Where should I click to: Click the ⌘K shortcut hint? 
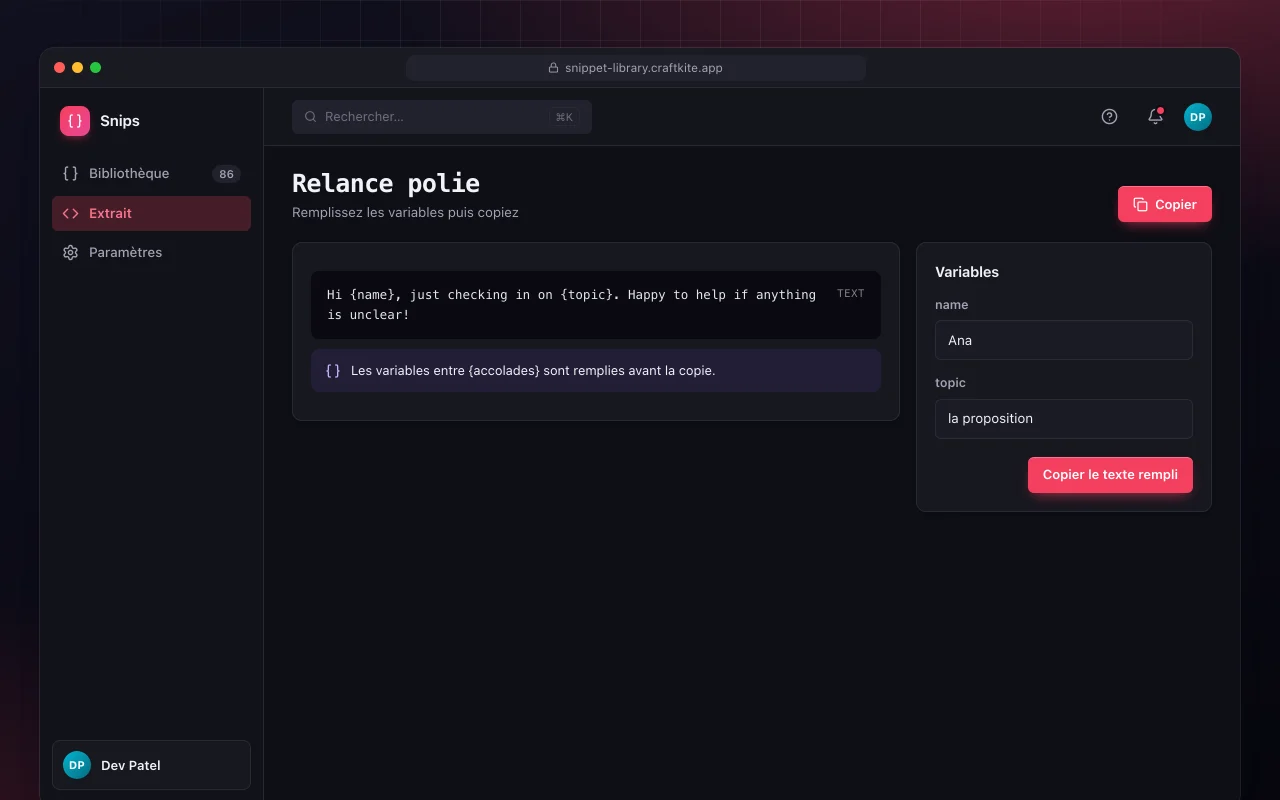tap(564, 117)
